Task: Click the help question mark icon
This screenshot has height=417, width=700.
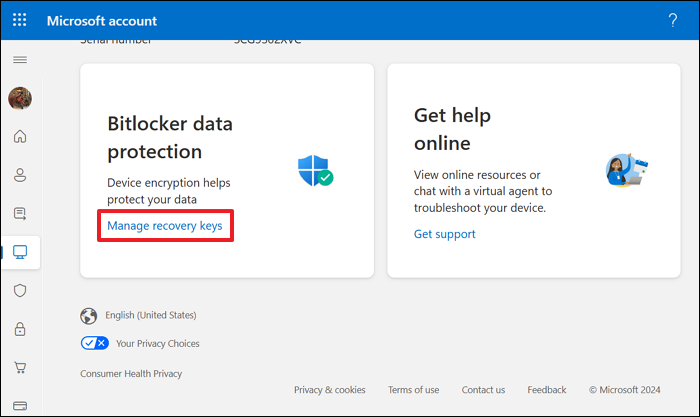Action: click(672, 20)
